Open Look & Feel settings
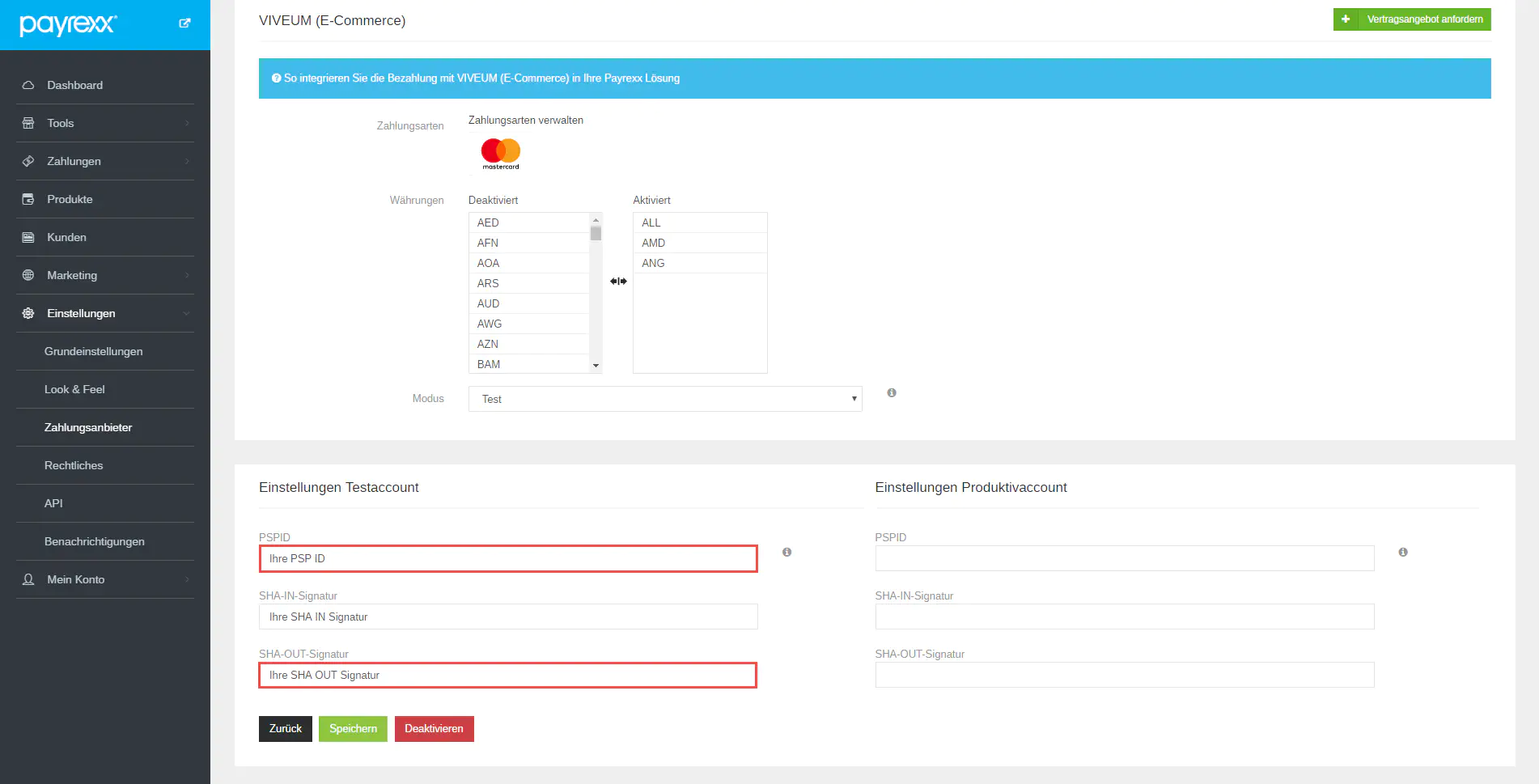The width and height of the screenshot is (1539, 784). pyautogui.click(x=74, y=389)
